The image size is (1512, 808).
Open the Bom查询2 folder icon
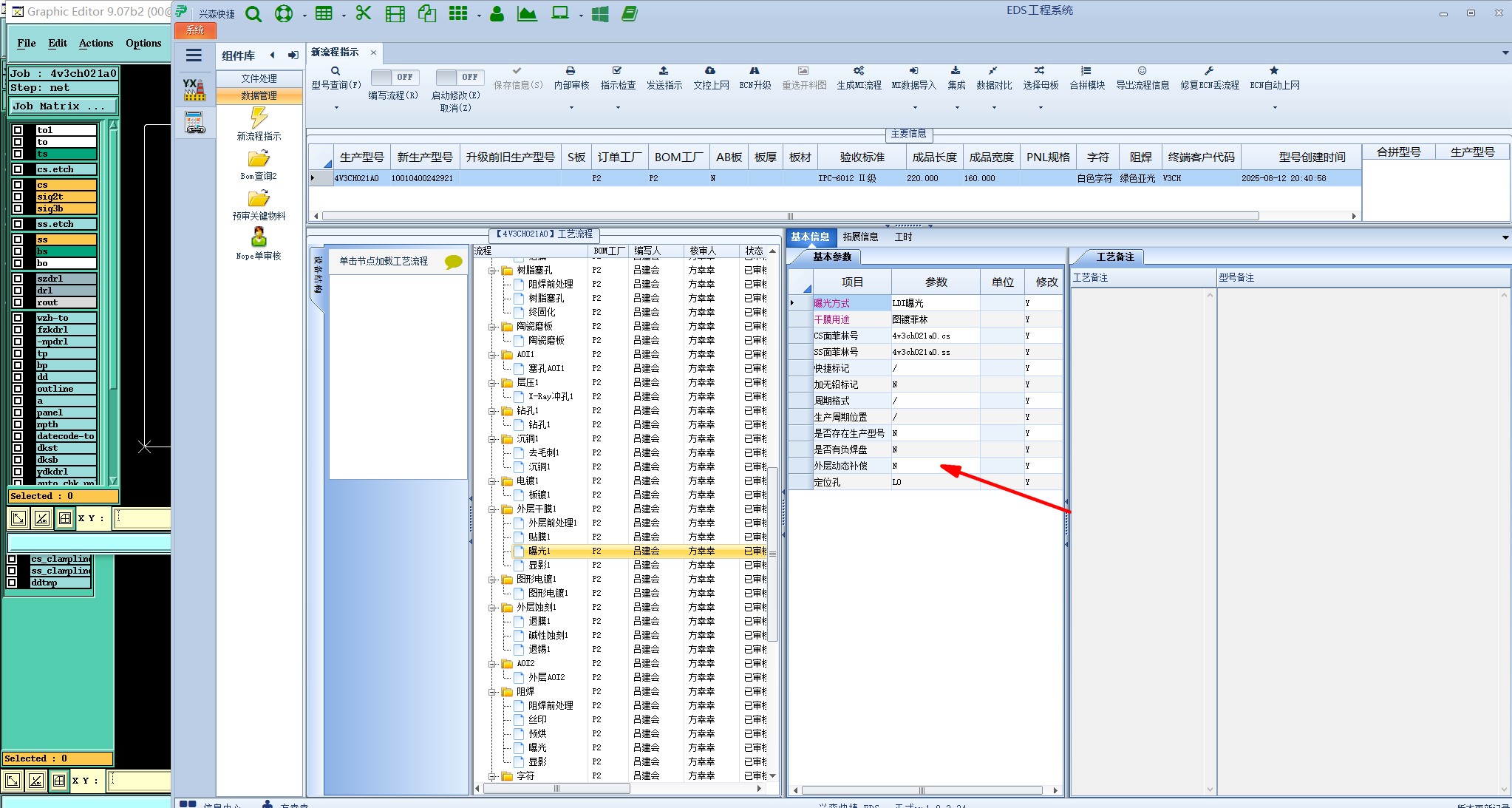click(x=259, y=159)
